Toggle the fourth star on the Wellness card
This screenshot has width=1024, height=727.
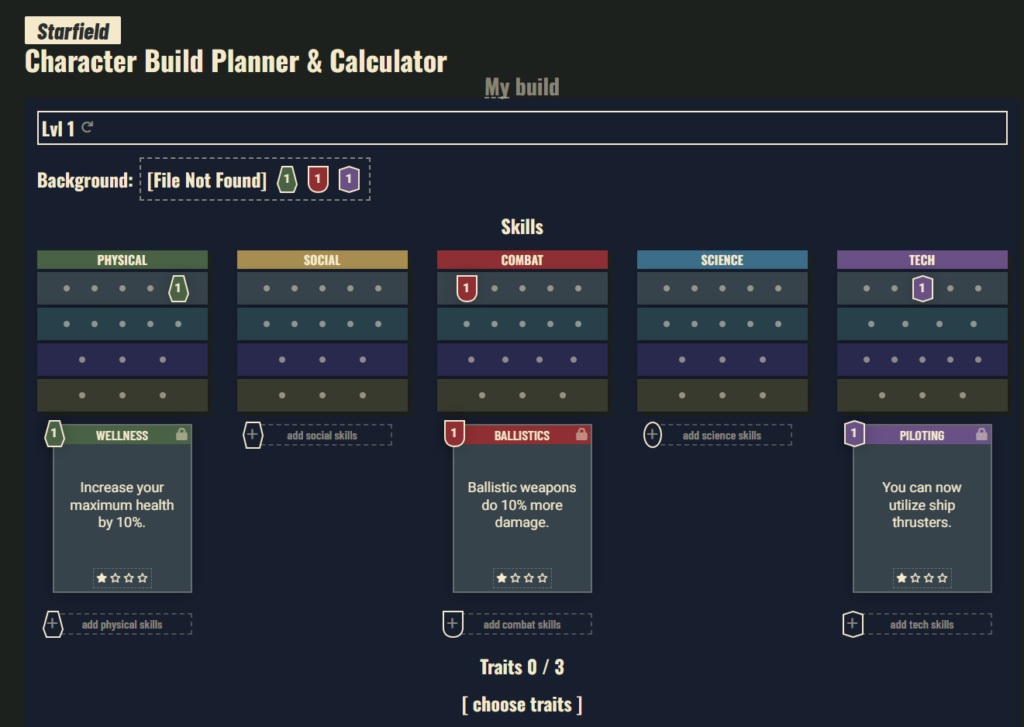(x=144, y=578)
